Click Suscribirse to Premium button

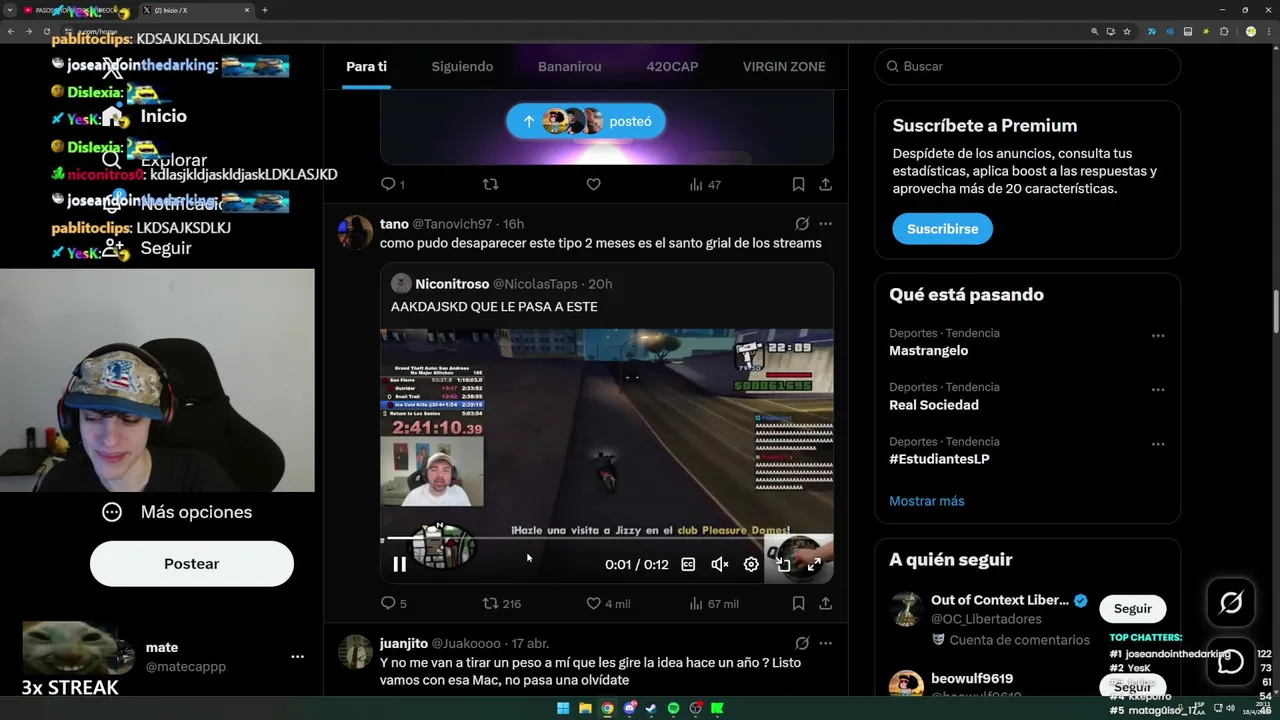tap(942, 228)
